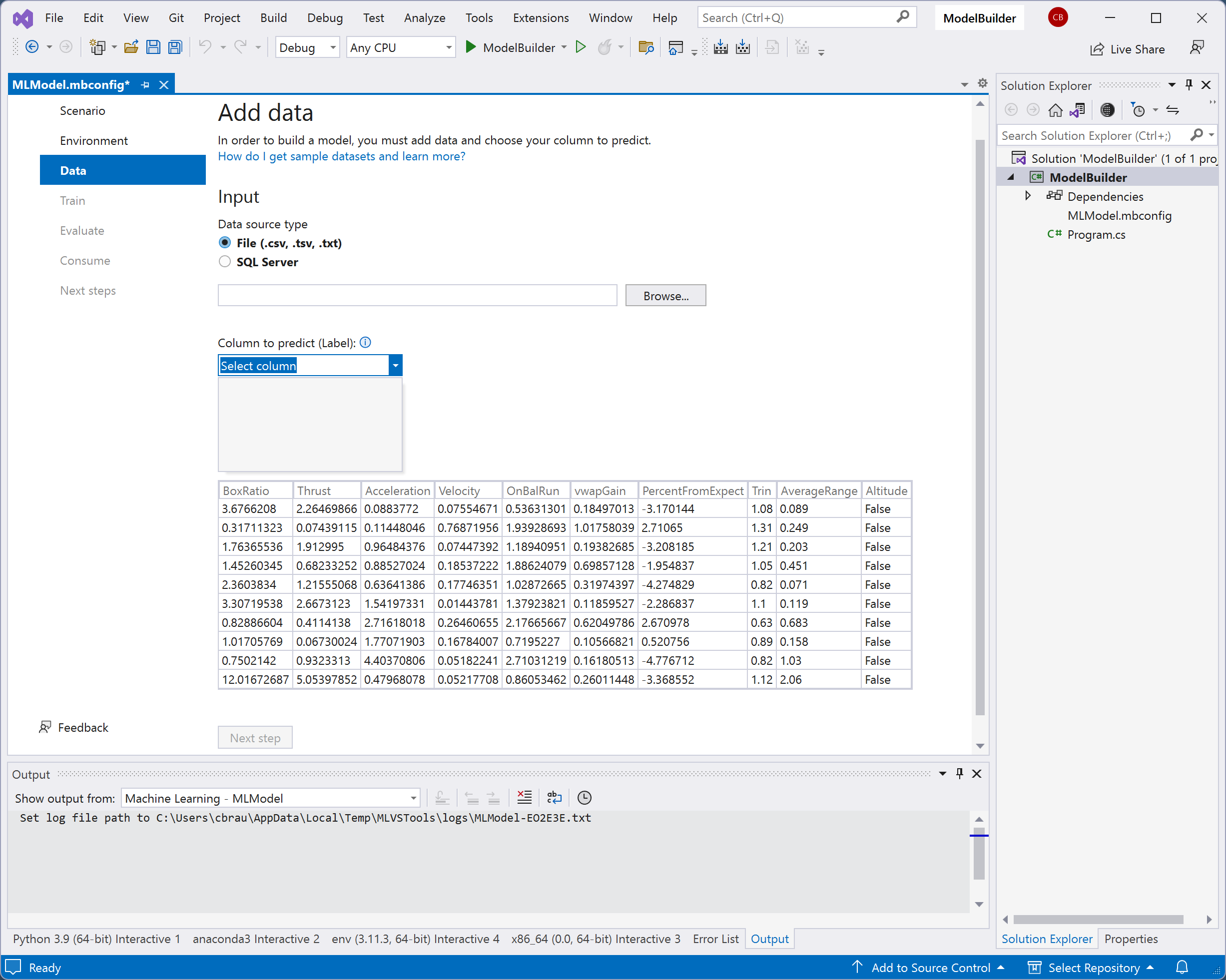1226x980 pixels.
Task: Click the Home icon in Solution Explorer
Action: pos(1056,110)
